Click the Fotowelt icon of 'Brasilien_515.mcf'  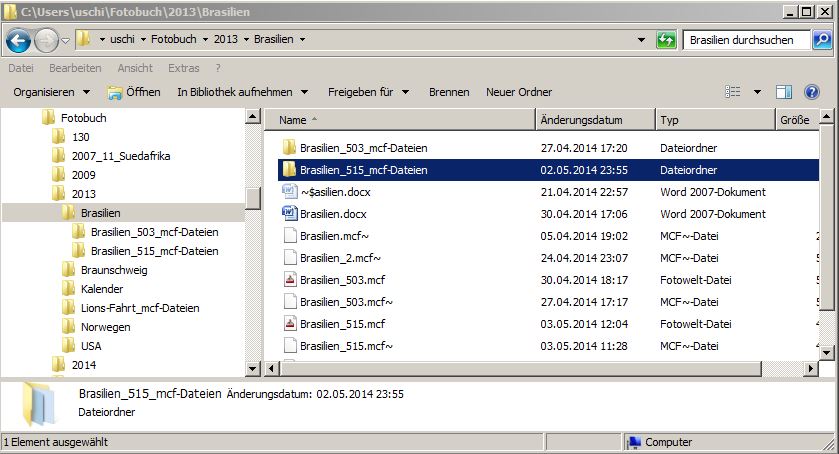coord(289,323)
